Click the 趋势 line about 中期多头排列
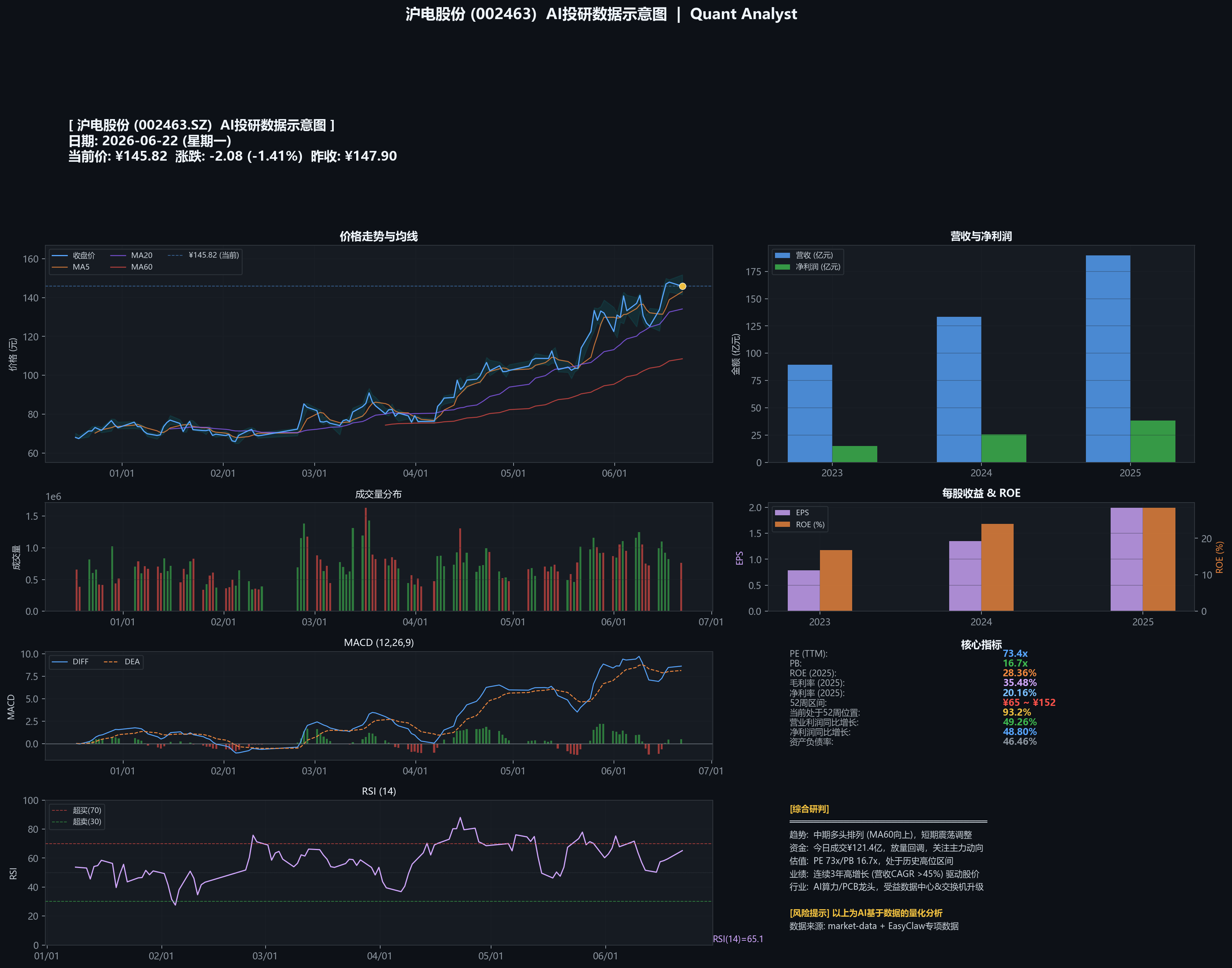Image resolution: width=1232 pixels, height=968 pixels. 881,835
